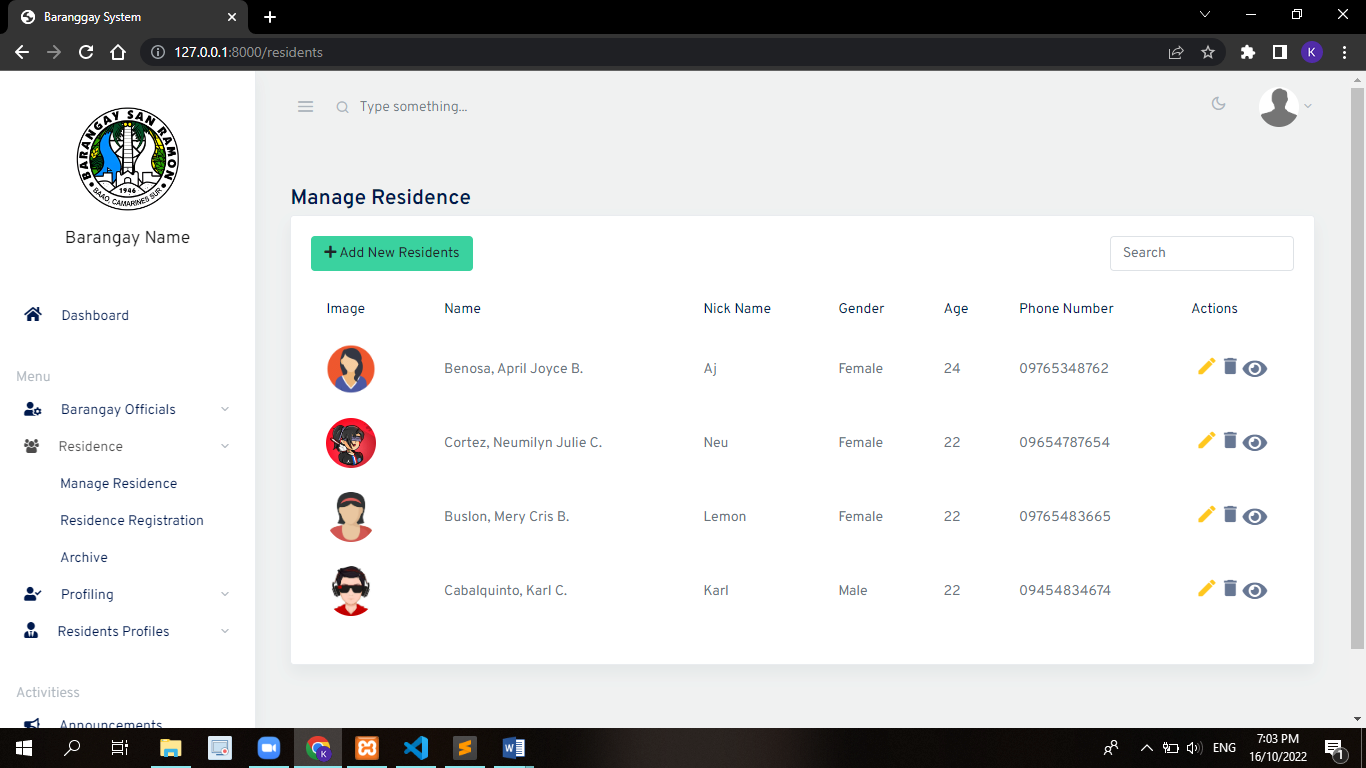Click the Barangay San Ramon logo
This screenshot has height=768, width=1366.
tap(127, 159)
